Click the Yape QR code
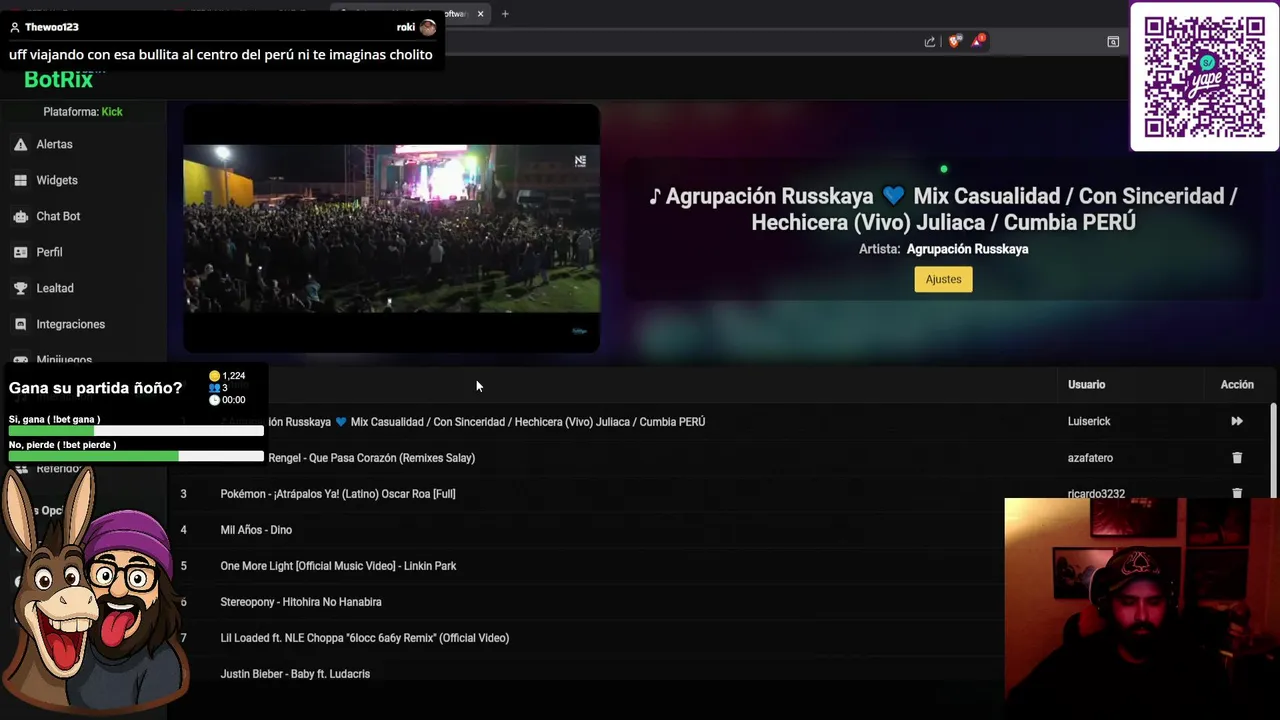 pos(1204,77)
